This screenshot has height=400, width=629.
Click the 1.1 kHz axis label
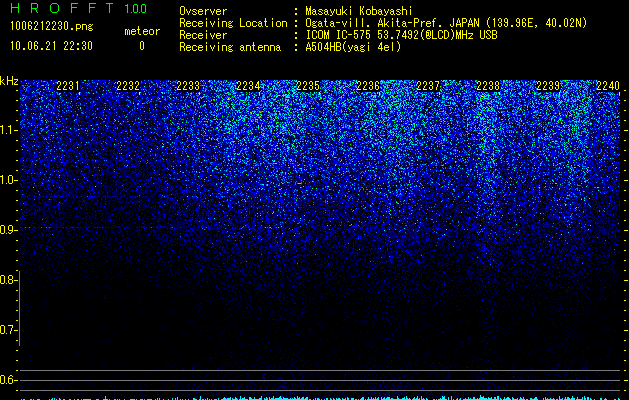8,130
